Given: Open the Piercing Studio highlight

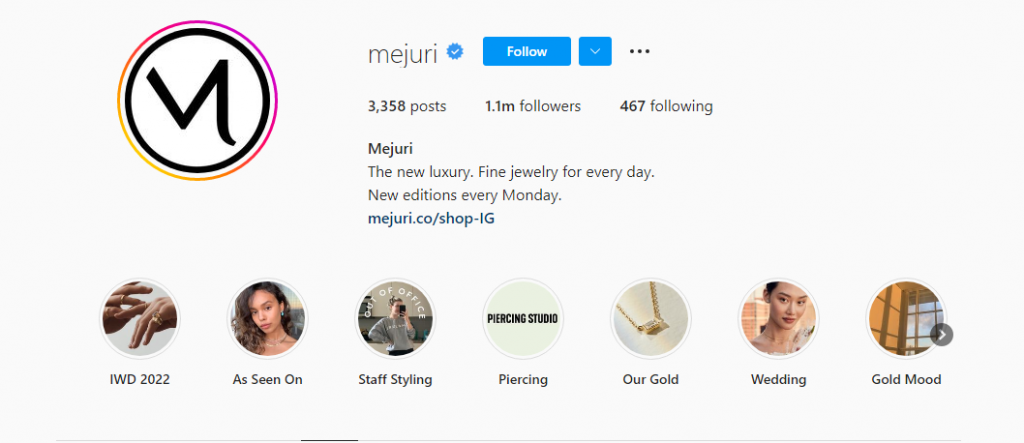Looking at the screenshot, I should (523, 319).
